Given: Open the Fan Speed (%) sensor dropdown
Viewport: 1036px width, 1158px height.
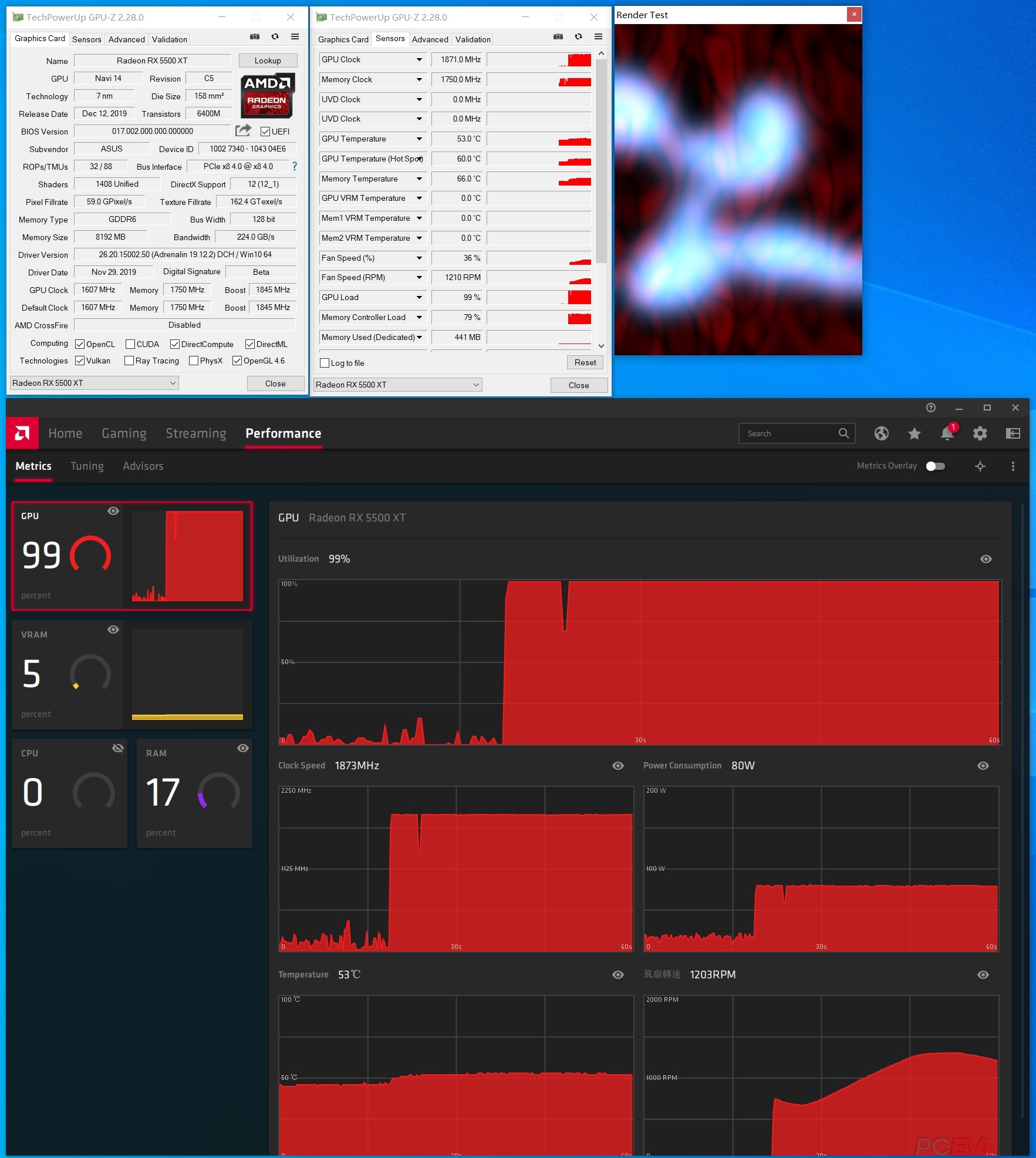Looking at the screenshot, I should point(419,258).
